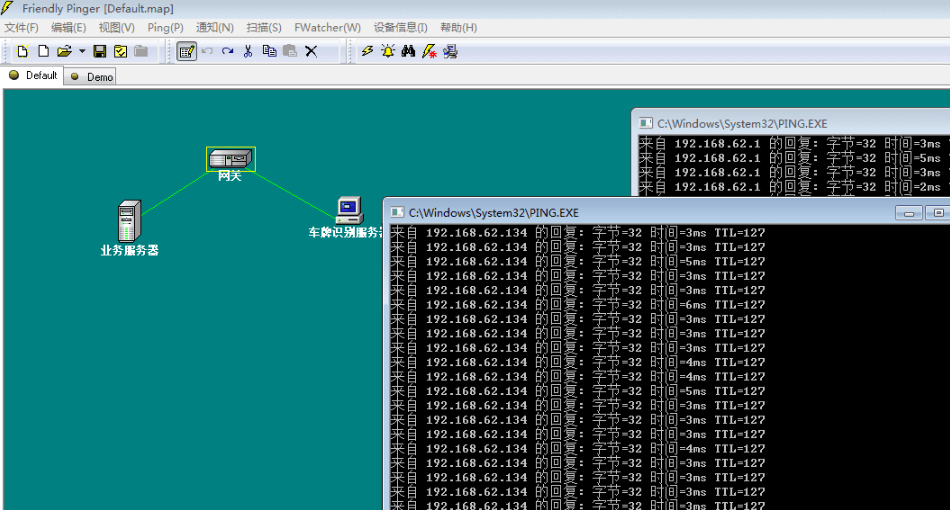Click the open folder toolbar icon

[64, 51]
